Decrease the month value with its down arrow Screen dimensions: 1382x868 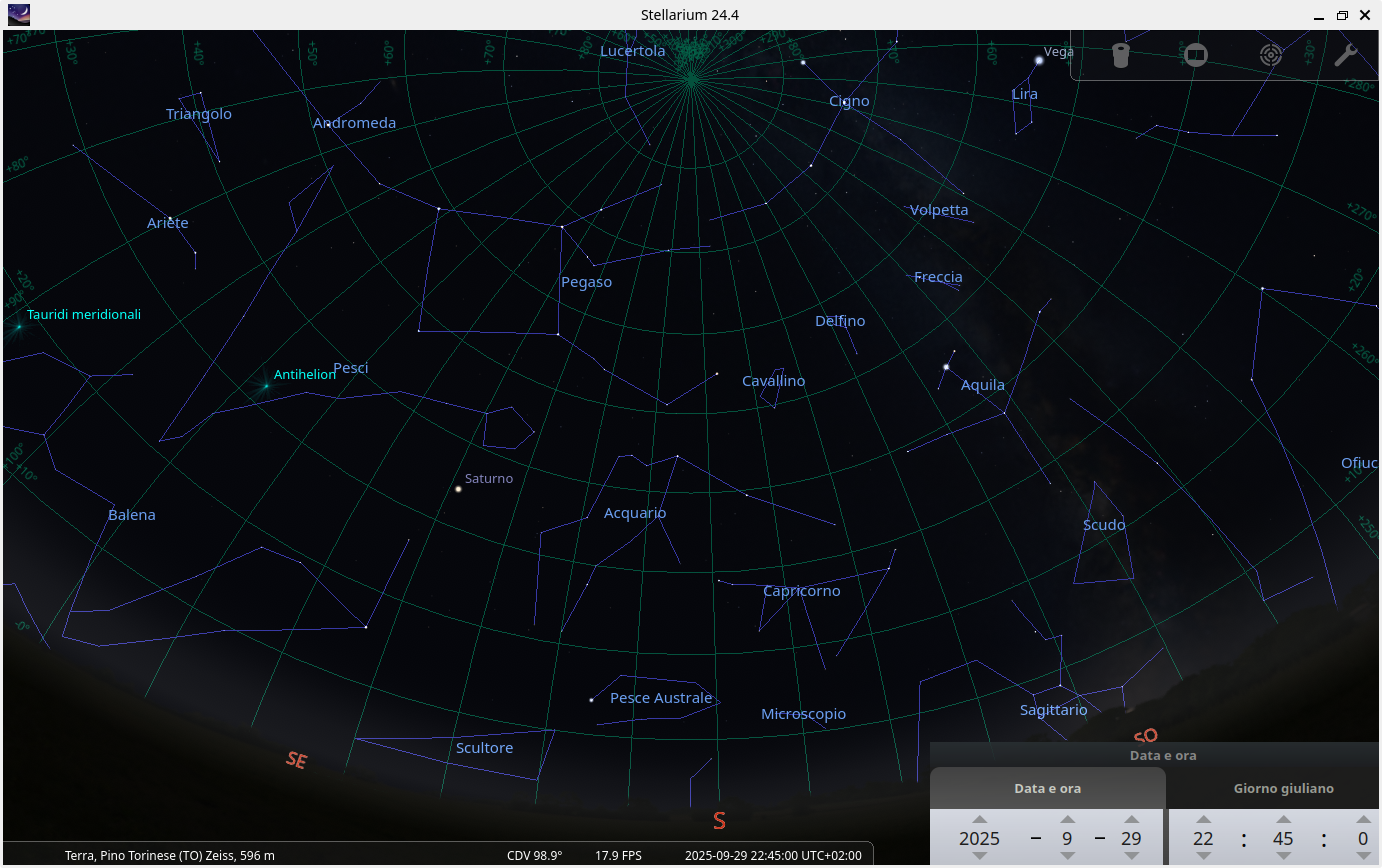coord(1067,856)
